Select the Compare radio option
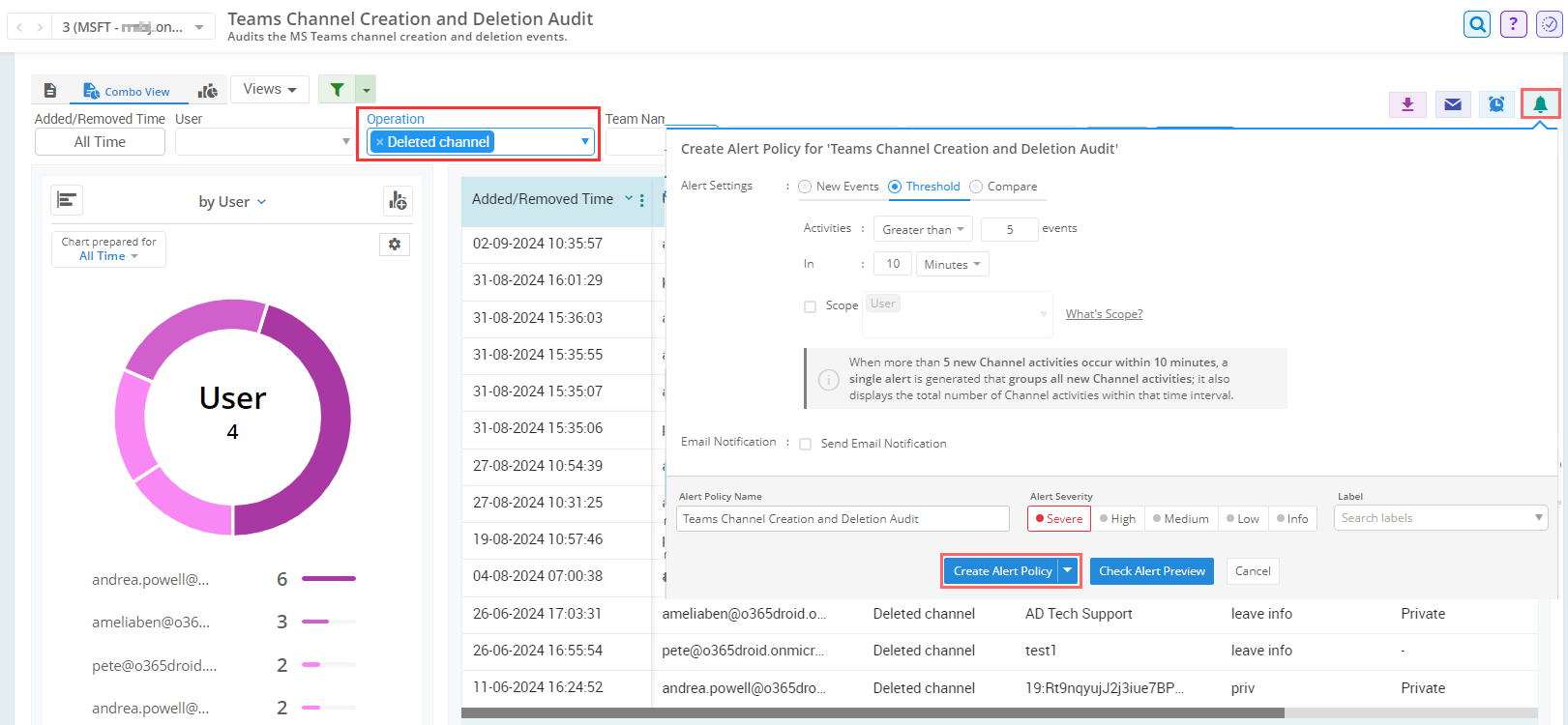The height and width of the screenshot is (725, 1568). (976, 187)
